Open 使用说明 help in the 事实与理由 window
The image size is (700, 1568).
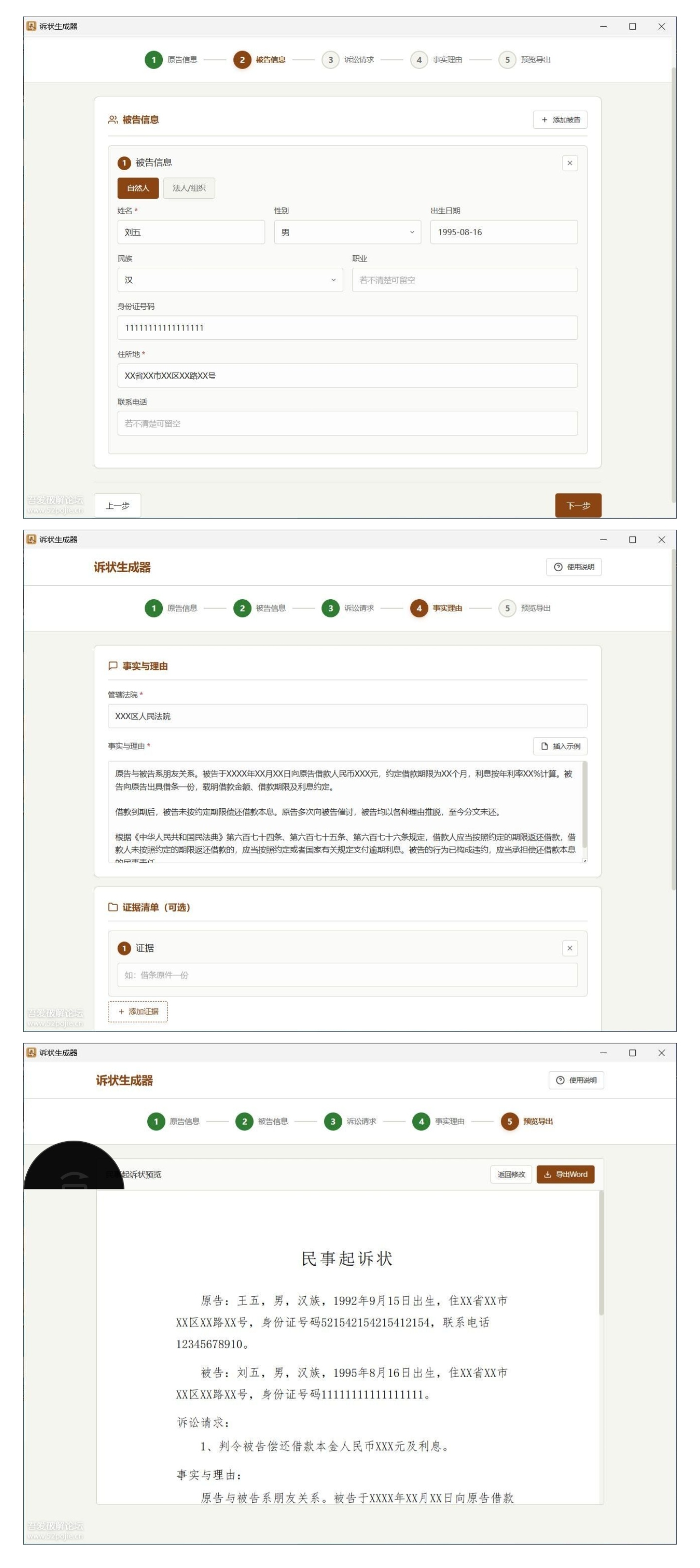(x=574, y=567)
